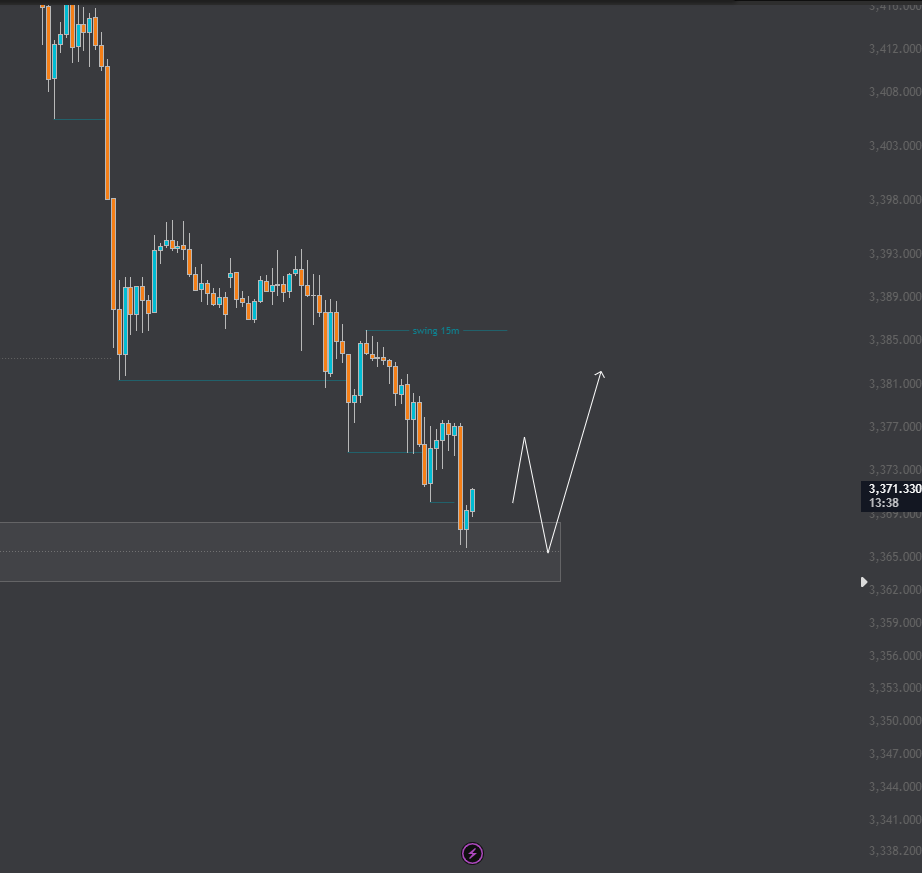The width and height of the screenshot is (922, 873).
Task: Select the gray demand zone rectangle
Action: (x=280, y=566)
